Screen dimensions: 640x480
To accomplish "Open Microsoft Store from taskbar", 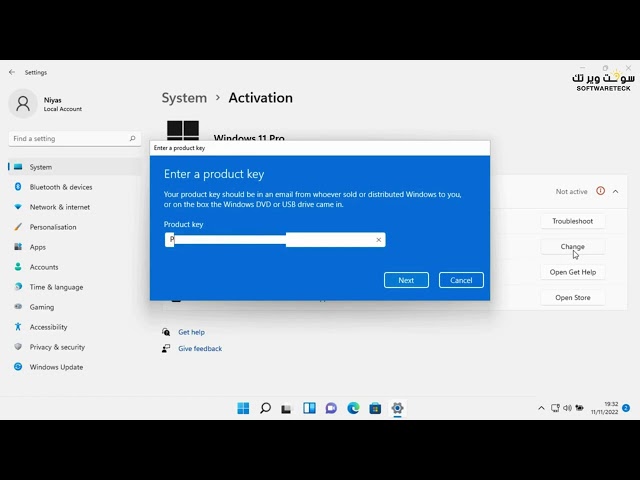I will 375,408.
